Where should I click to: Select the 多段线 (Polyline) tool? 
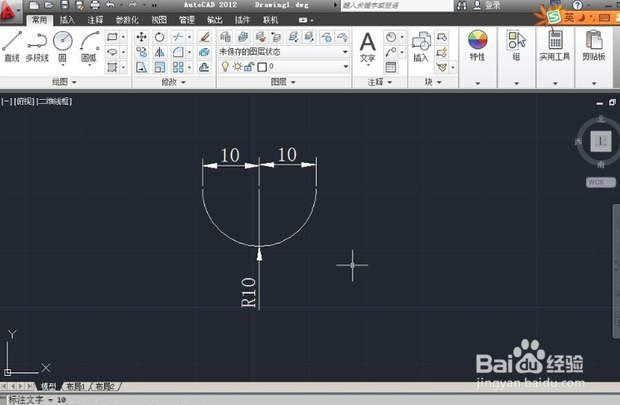tap(37, 46)
